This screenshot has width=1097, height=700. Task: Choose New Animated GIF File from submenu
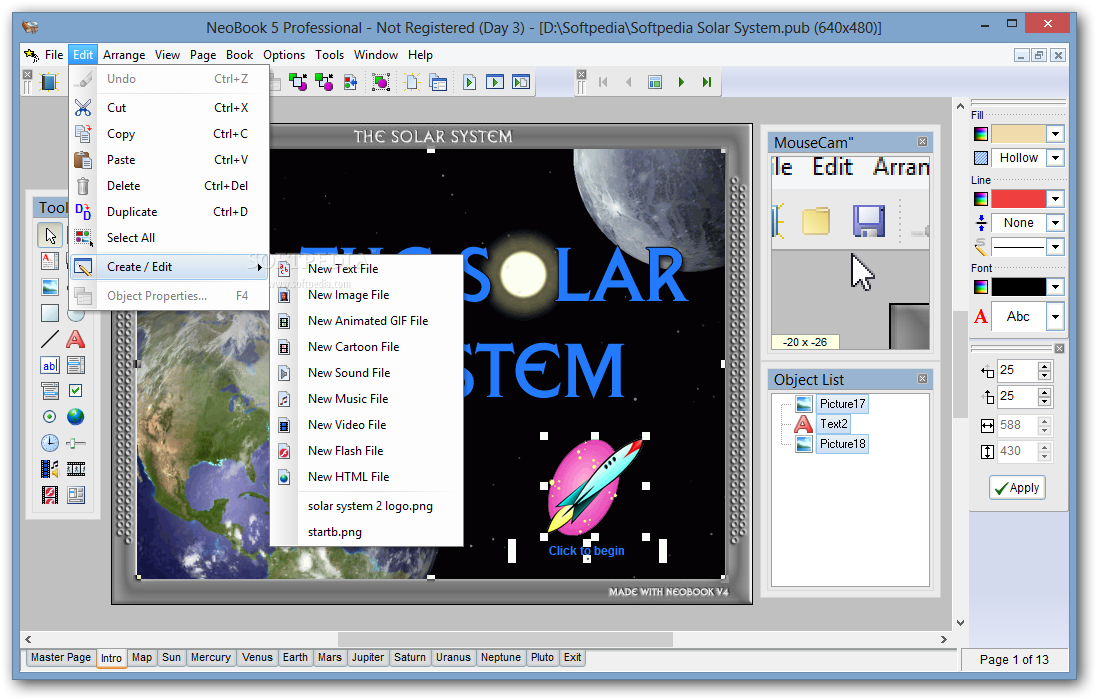(367, 321)
